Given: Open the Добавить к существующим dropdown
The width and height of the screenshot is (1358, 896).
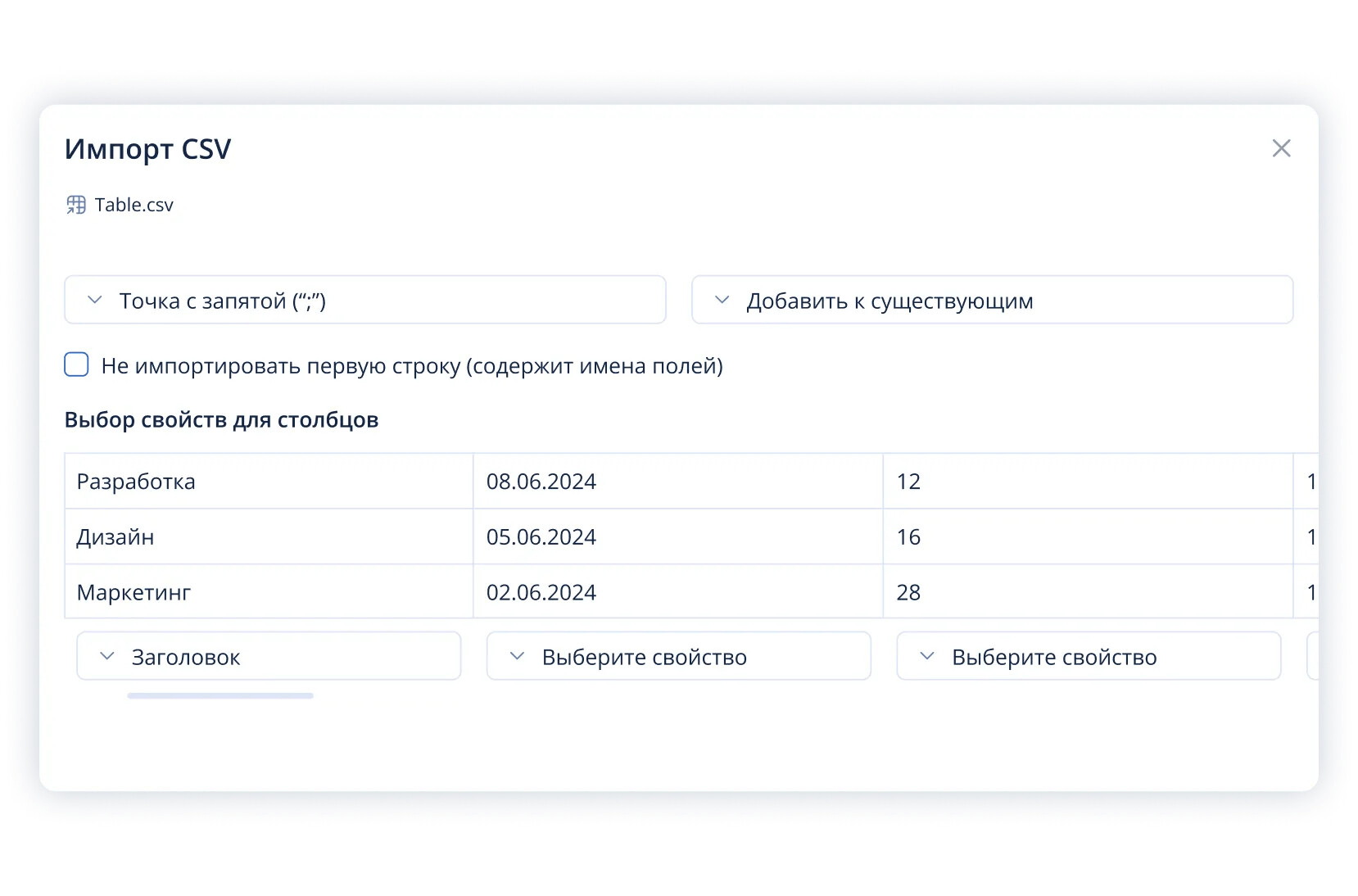Looking at the screenshot, I should point(992,301).
